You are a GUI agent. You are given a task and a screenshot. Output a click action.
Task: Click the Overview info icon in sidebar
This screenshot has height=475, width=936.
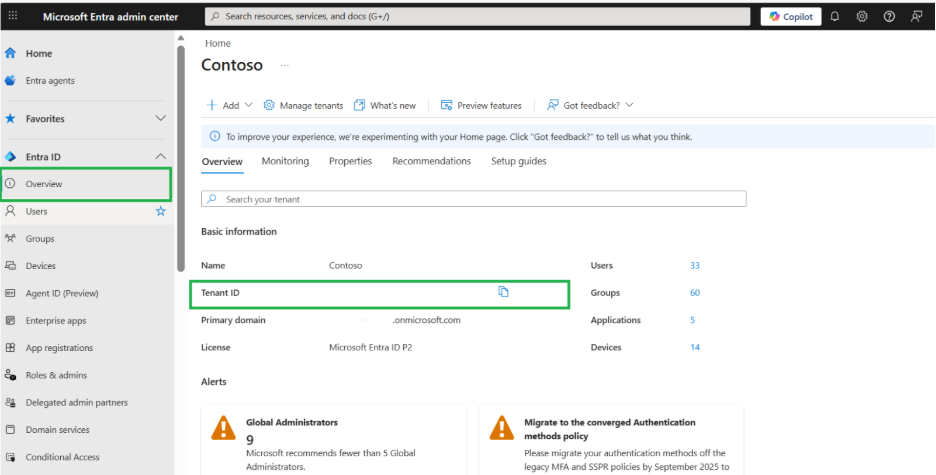click(x=10, y=184)
